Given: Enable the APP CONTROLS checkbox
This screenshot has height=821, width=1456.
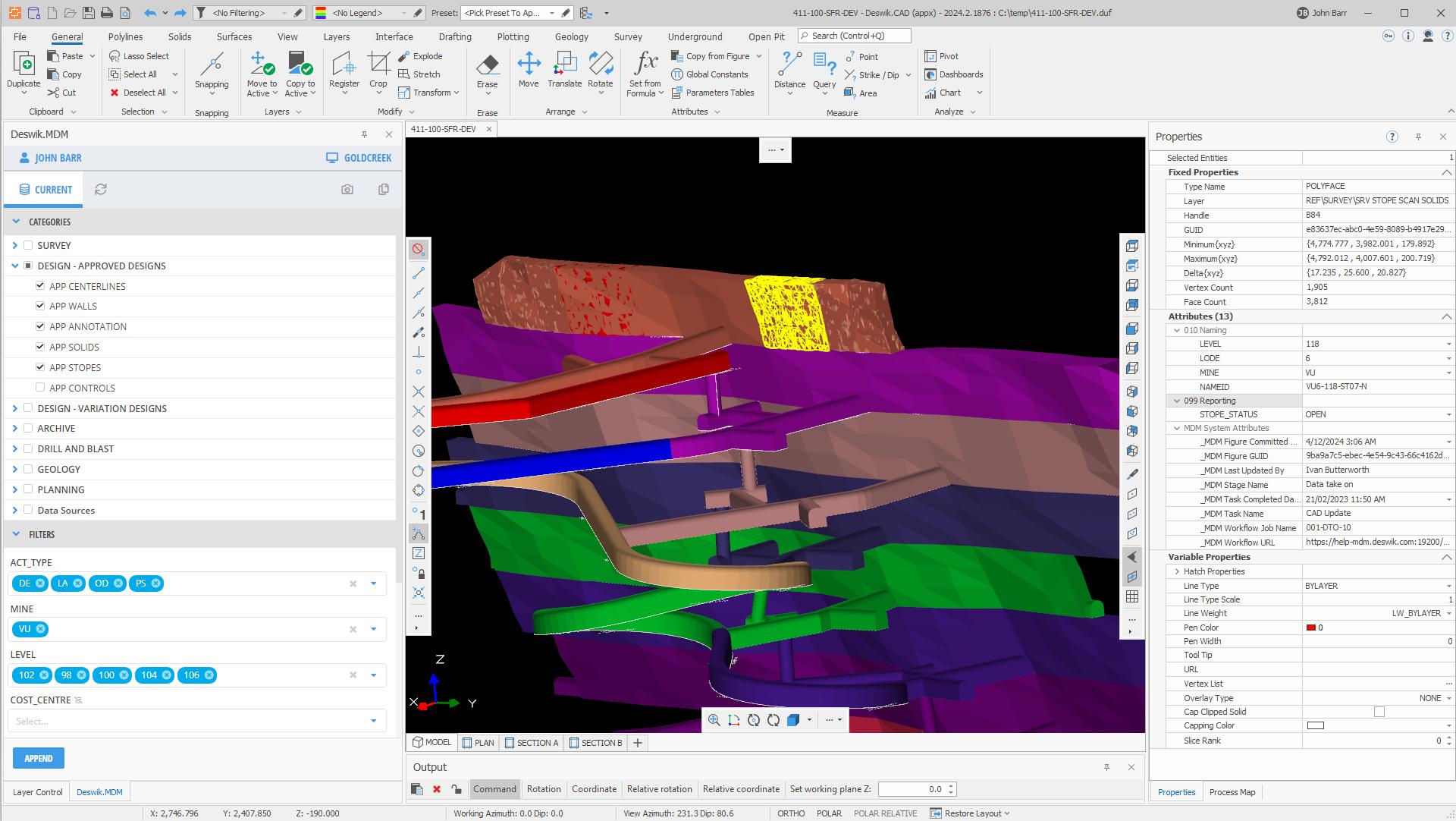Looking at the screenshot, I should coord(40,388).
